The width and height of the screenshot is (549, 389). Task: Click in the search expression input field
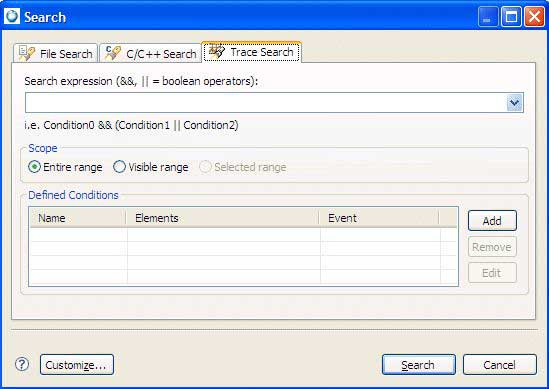point(266,103)
